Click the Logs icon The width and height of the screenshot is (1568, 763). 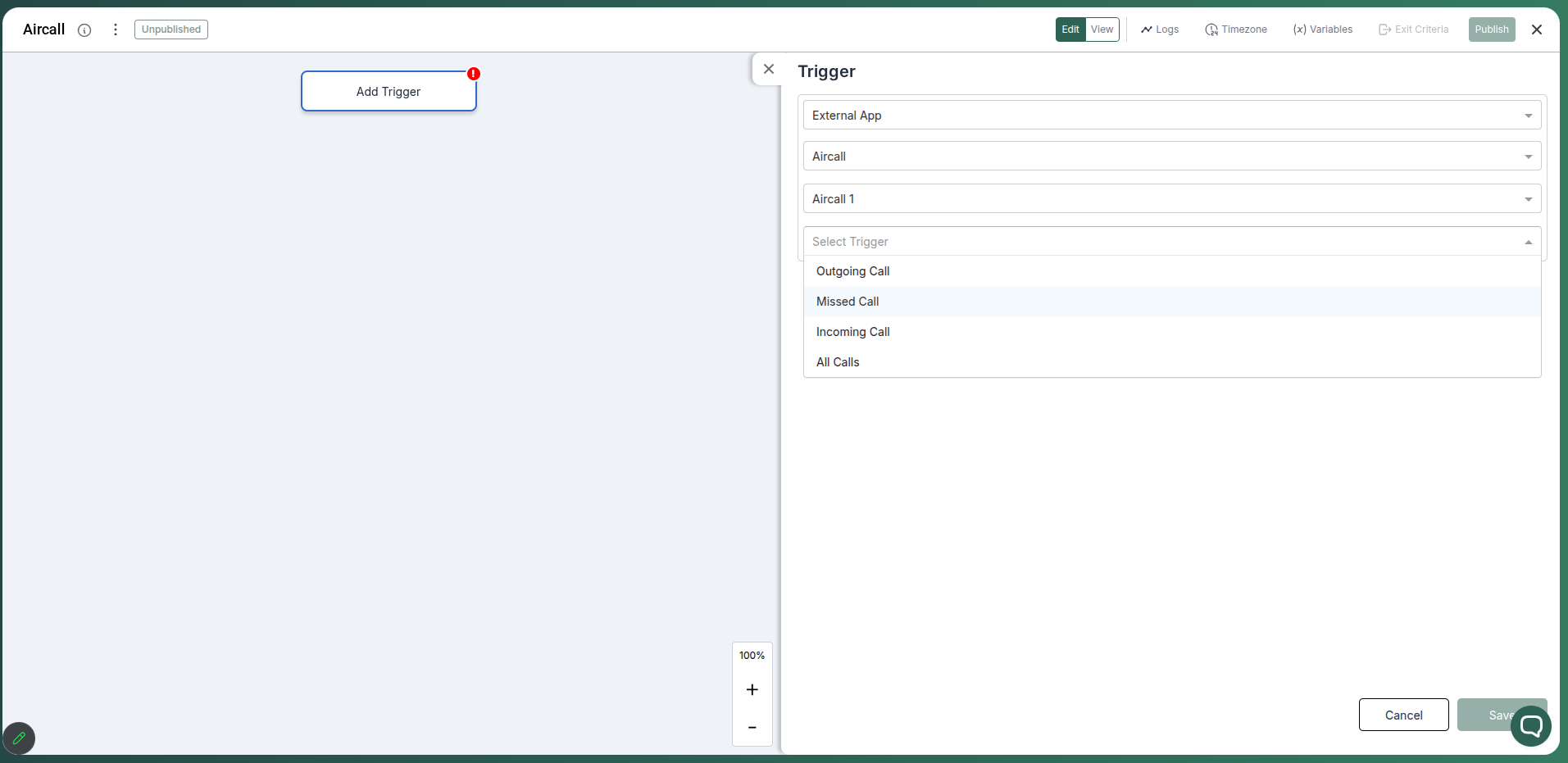(x=1146, y=30)
